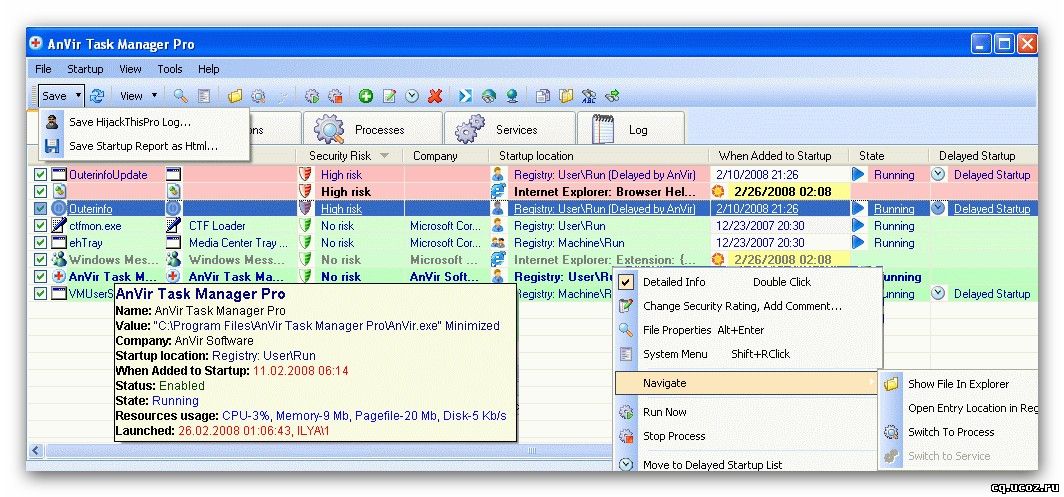Click the magnifying glass toolbar icon
The width and height of the screenshot is (1064, 497).
pos(180,96)
